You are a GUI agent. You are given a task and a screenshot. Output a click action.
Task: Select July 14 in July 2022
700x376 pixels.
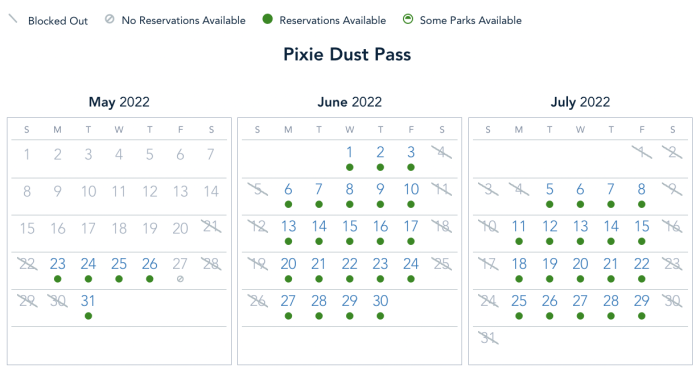[x=611, y=226]
